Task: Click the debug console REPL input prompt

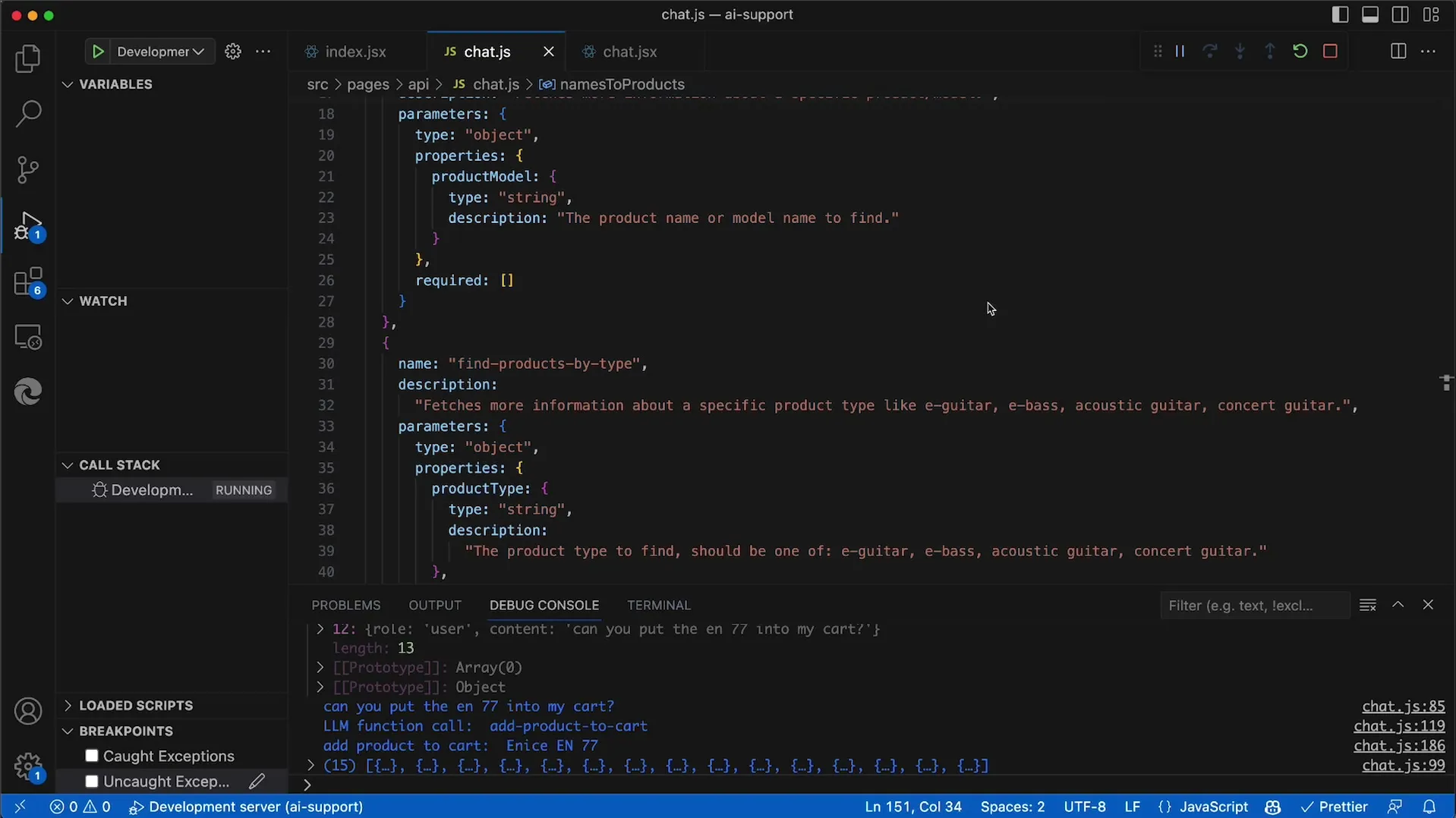Action: 873,785
